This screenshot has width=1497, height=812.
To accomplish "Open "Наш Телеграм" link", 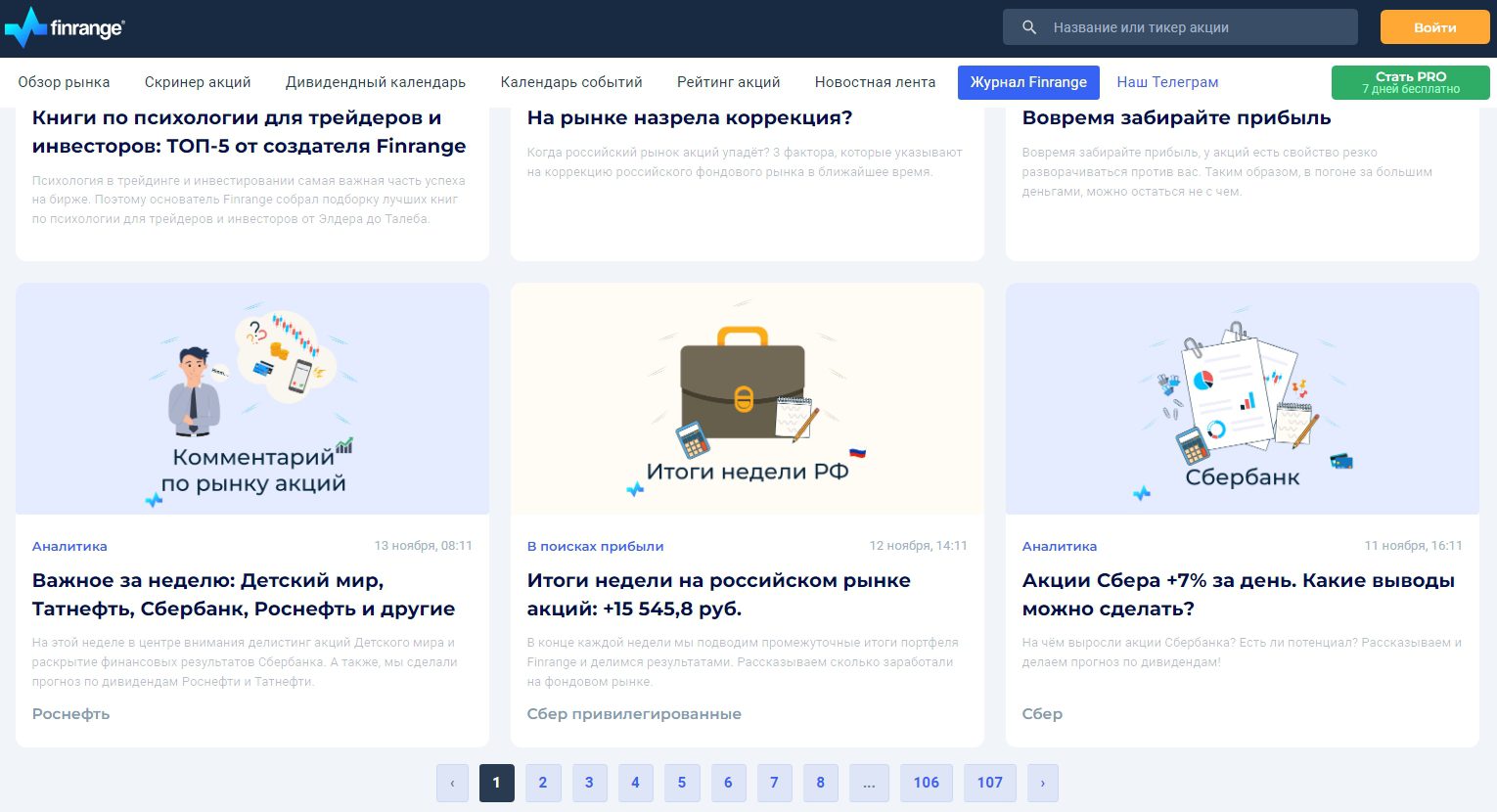I will [1167, 82].
